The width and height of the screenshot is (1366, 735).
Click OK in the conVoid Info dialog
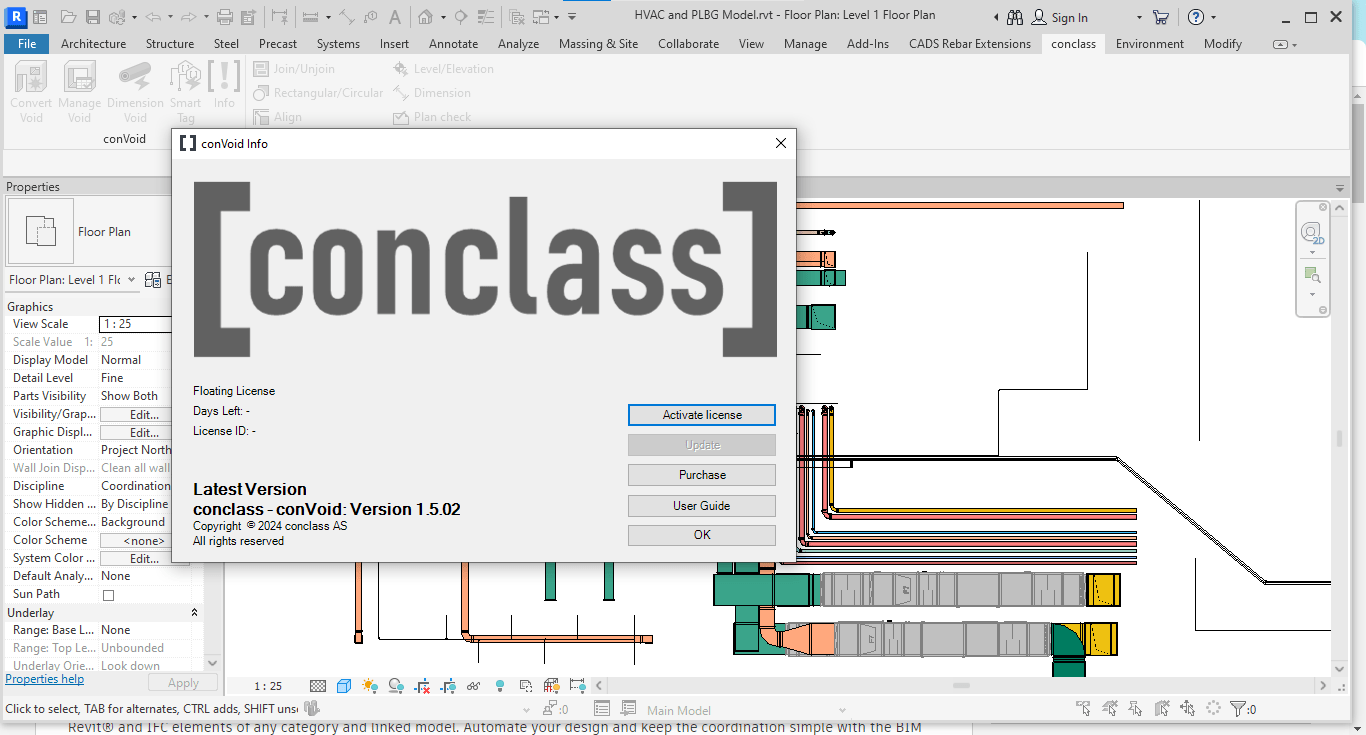click(702, 535)
